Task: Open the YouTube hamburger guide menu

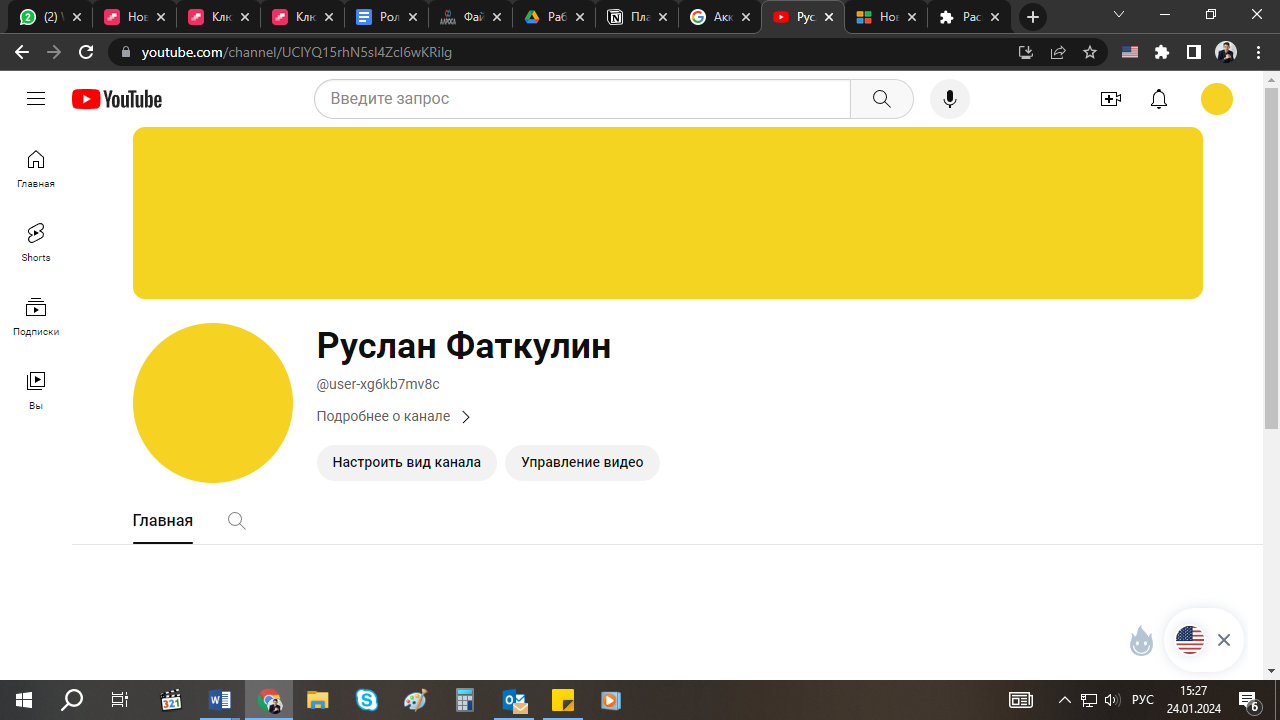Action: pyautogui.click(x=36, y=99)
